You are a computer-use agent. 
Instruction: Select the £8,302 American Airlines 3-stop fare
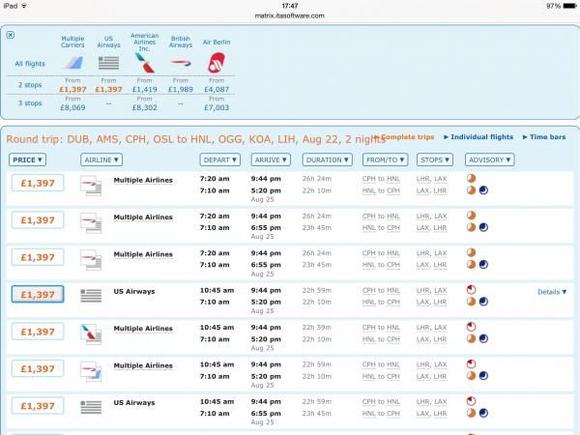(145, 108)
